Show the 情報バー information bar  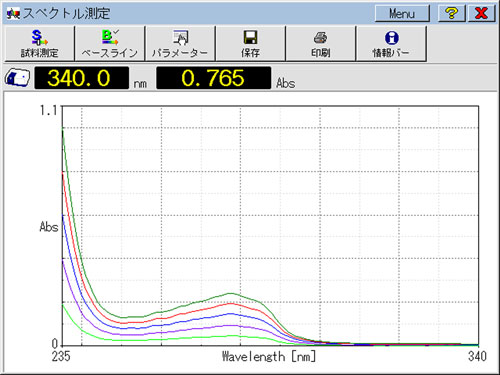391,44
